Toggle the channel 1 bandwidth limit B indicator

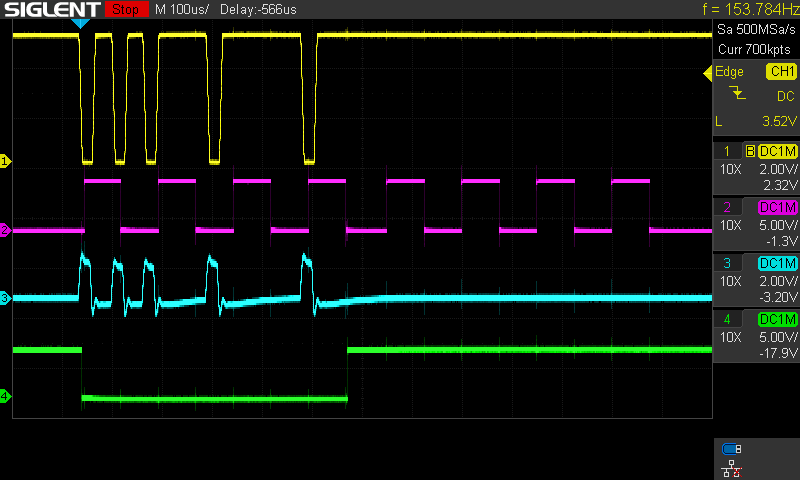click(x=750, y=151)
